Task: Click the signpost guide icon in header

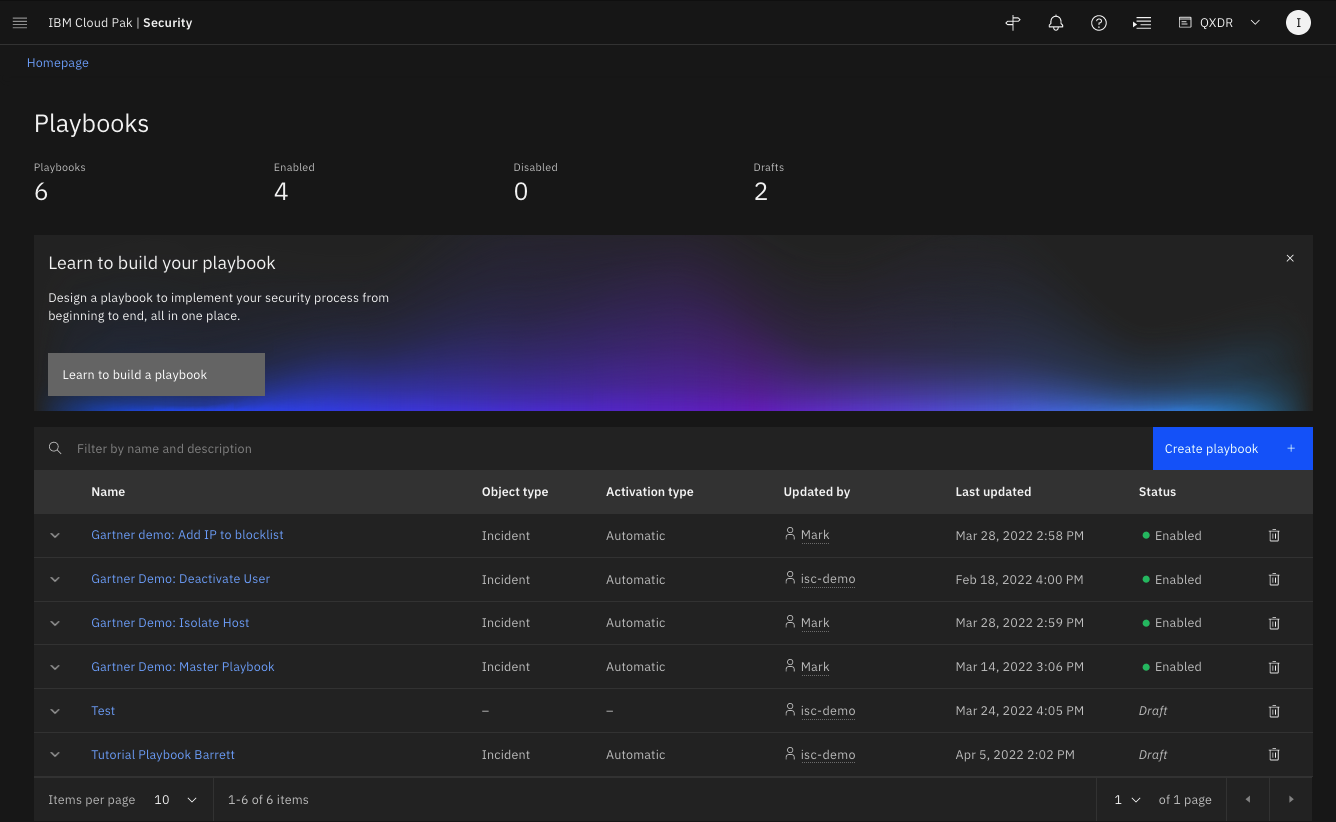Action: 1012,23
